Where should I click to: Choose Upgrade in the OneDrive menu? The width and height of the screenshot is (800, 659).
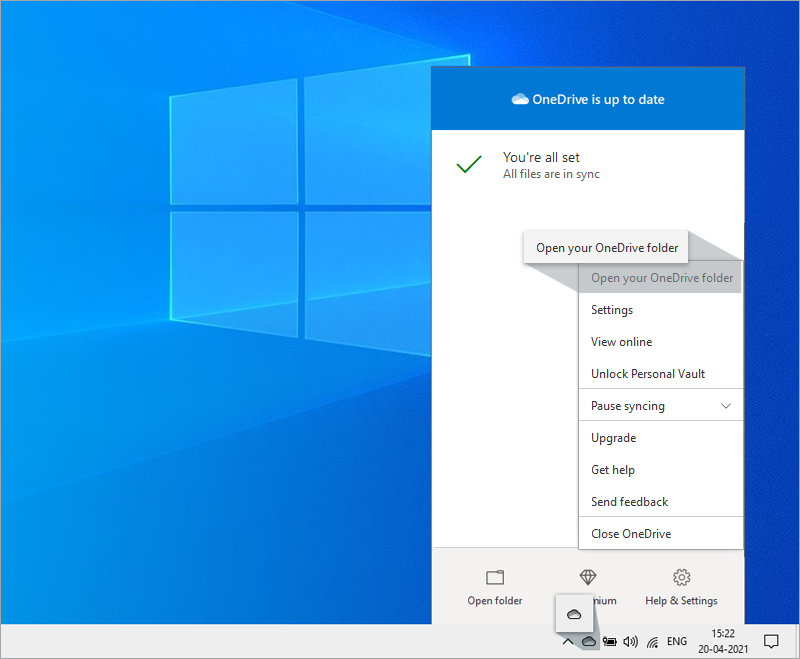tap(660, 438)
